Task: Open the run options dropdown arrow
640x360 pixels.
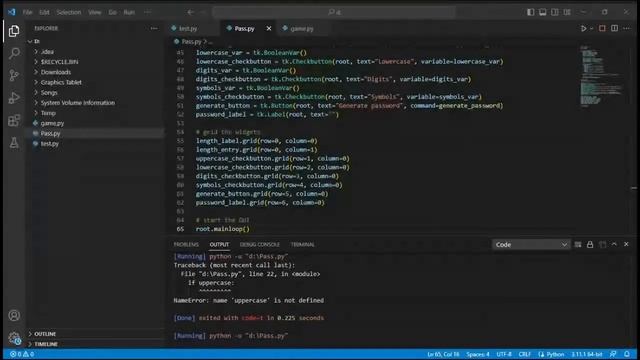Action: pos(591,29)
